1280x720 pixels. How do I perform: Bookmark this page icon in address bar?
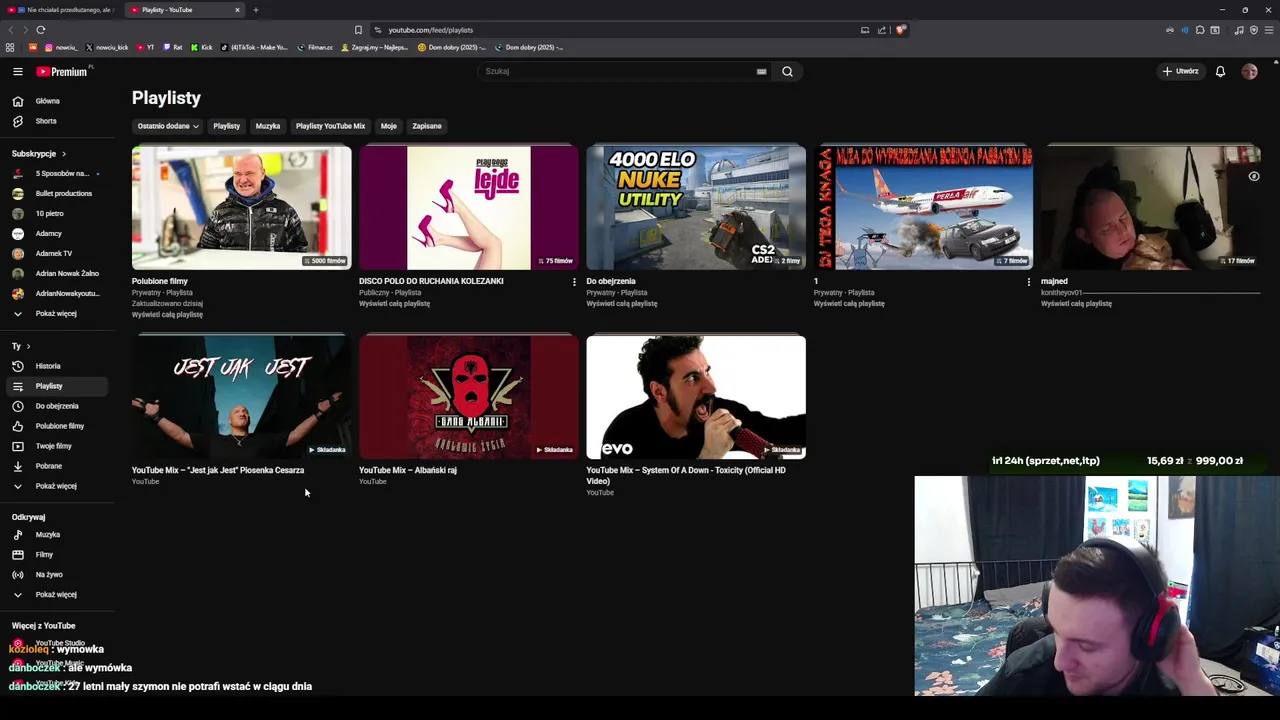(358, 30)
